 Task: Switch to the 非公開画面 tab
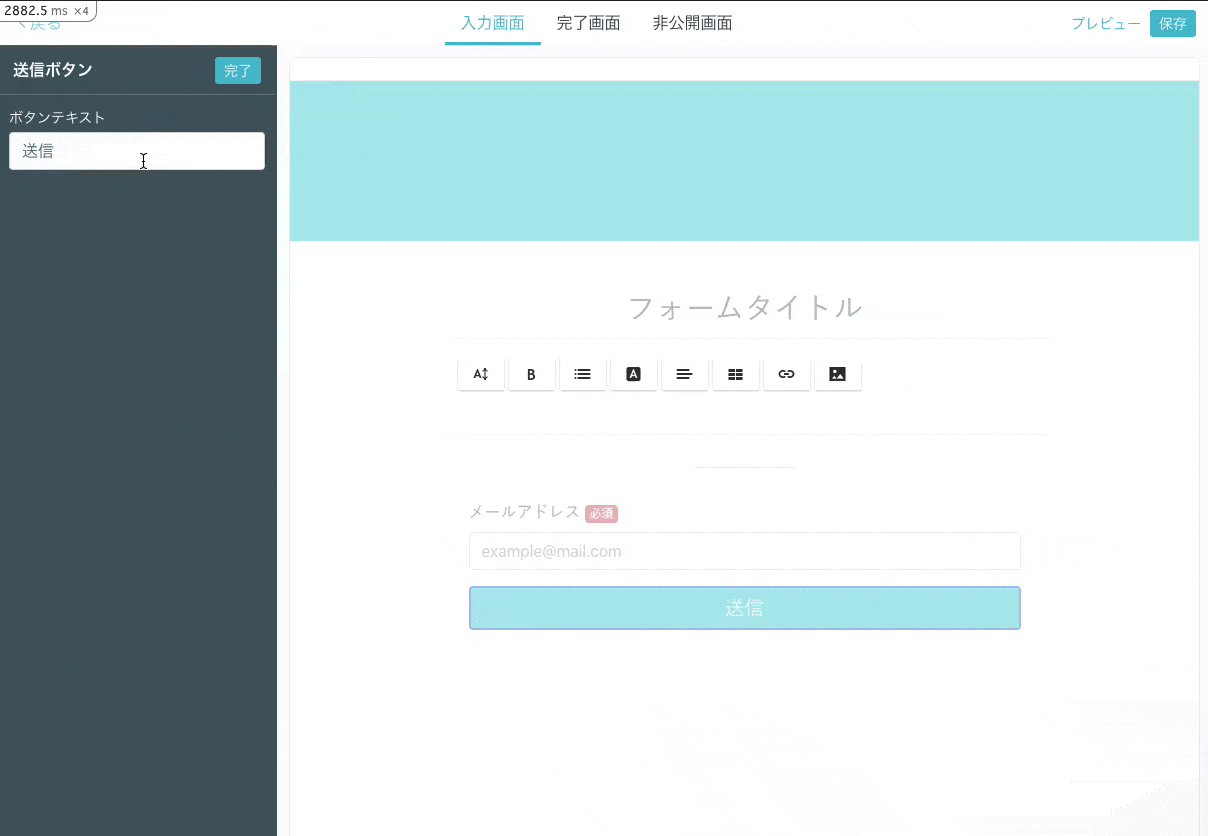pyautogui.click(x=692, y=23)
